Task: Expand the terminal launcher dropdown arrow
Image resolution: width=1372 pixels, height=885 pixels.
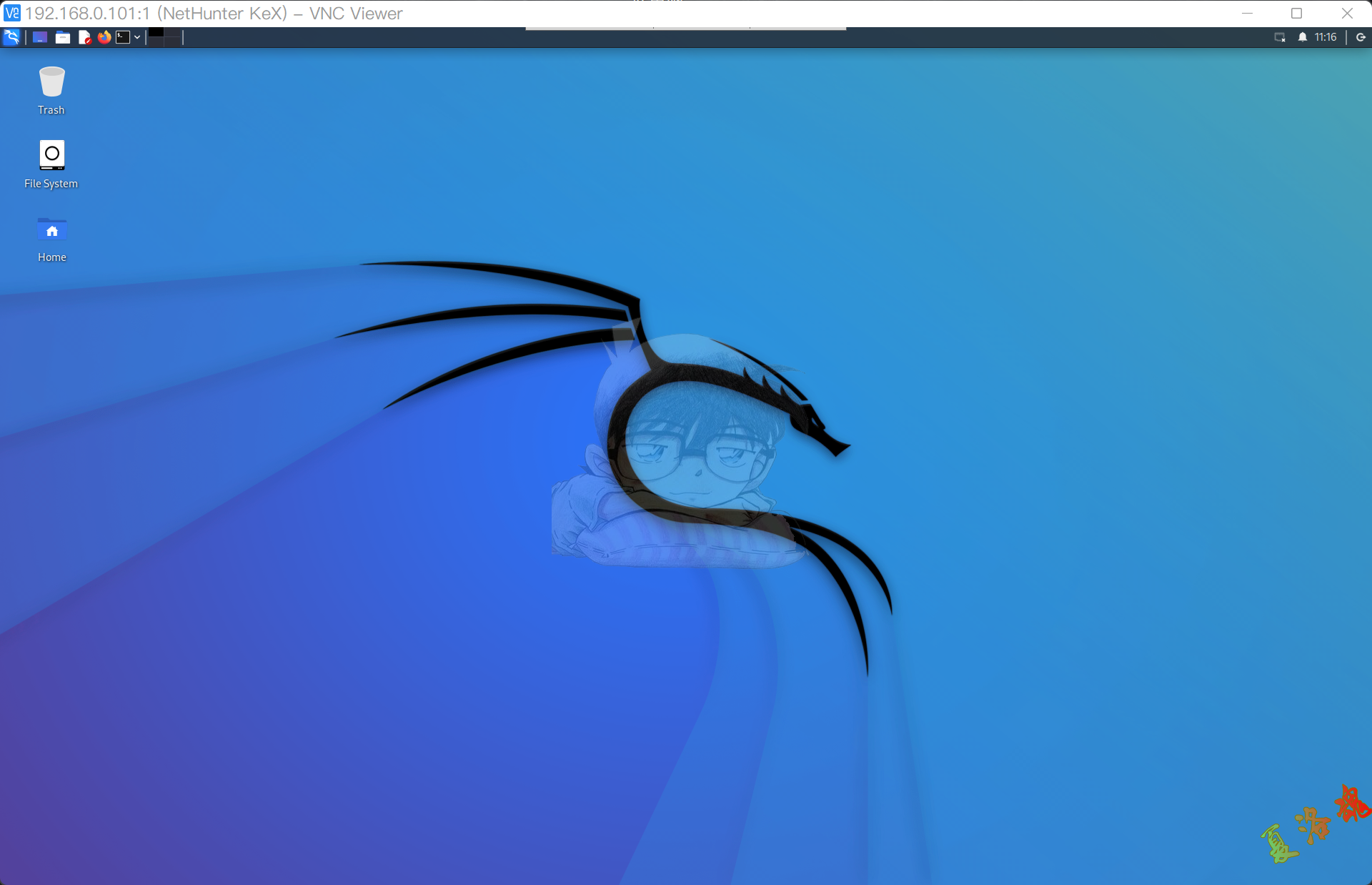Action: tap(137, 37)
